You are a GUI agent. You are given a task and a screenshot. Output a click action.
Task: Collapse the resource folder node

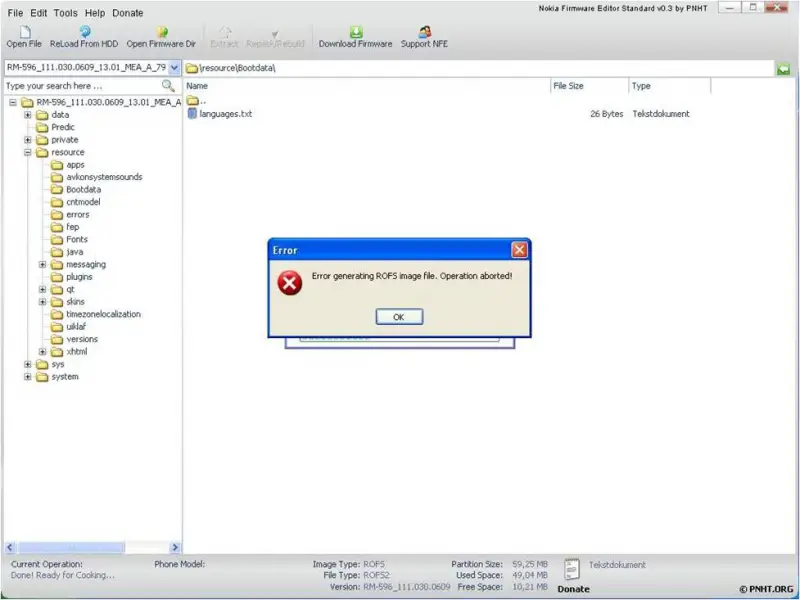[28, 153]
